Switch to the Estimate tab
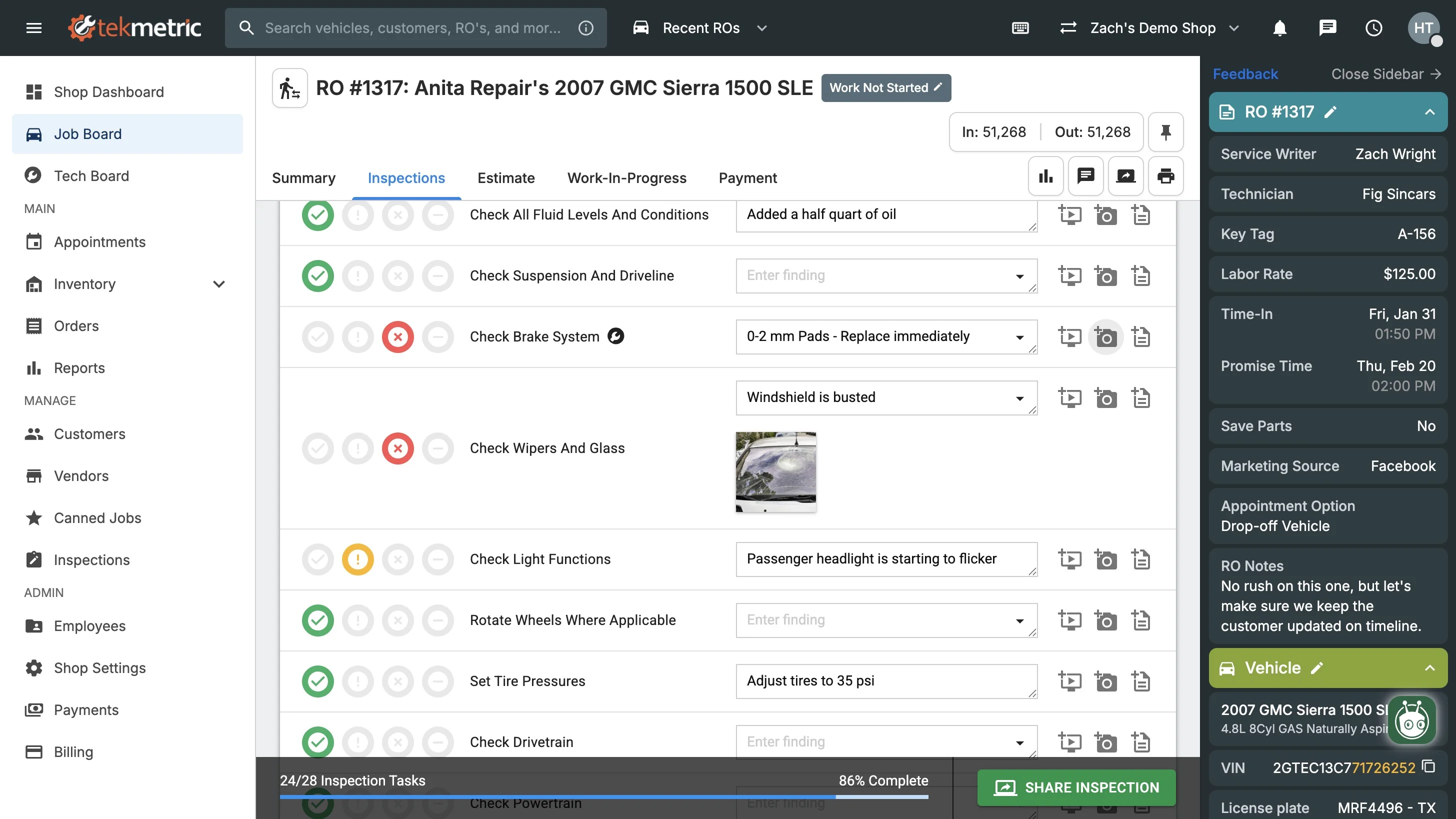Screen dimensions: 1456x819 pos(506,178)
